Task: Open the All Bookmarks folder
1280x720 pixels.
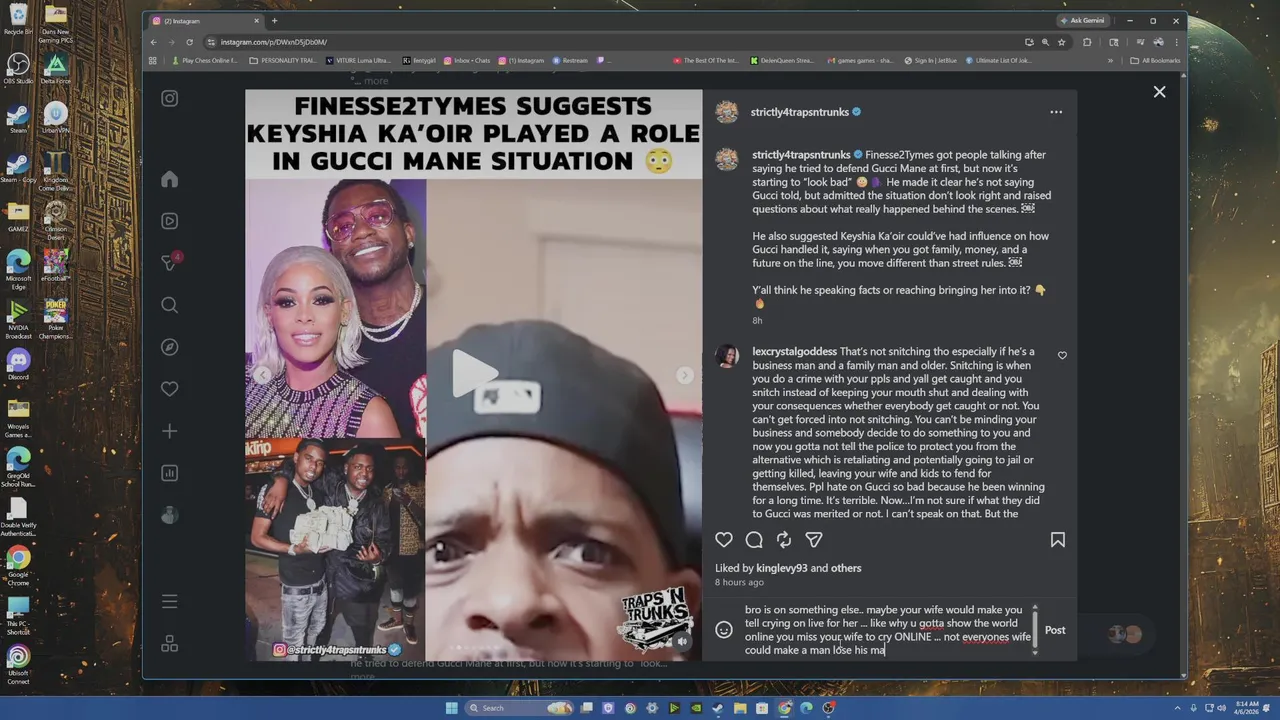Action: [x=1154, y=60]
